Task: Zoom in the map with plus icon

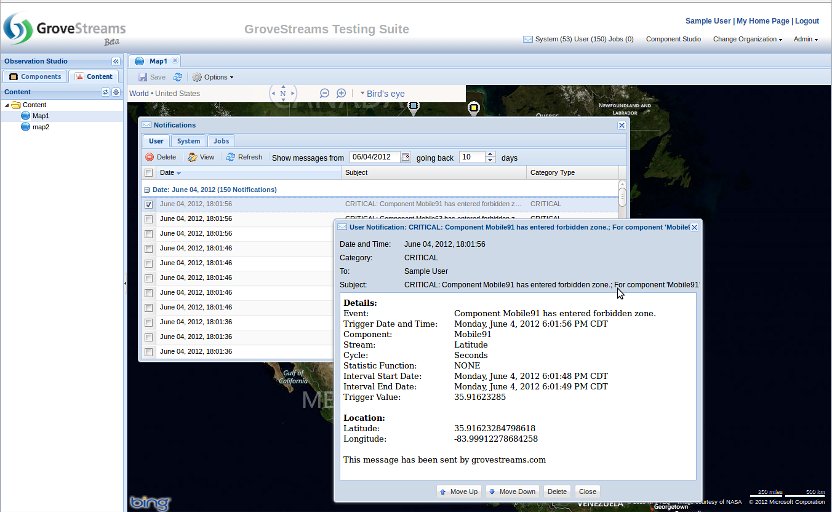Action: [342, 93]
